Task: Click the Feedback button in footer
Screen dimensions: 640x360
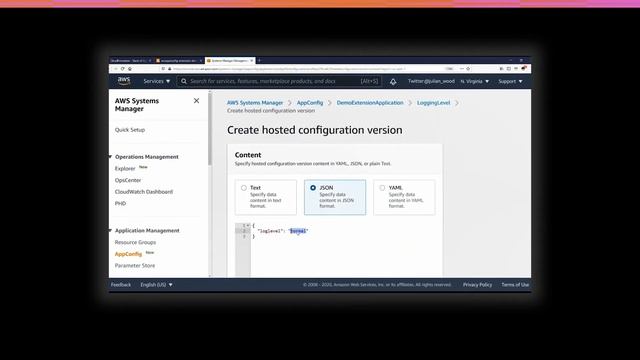Action: coord(121,285)
